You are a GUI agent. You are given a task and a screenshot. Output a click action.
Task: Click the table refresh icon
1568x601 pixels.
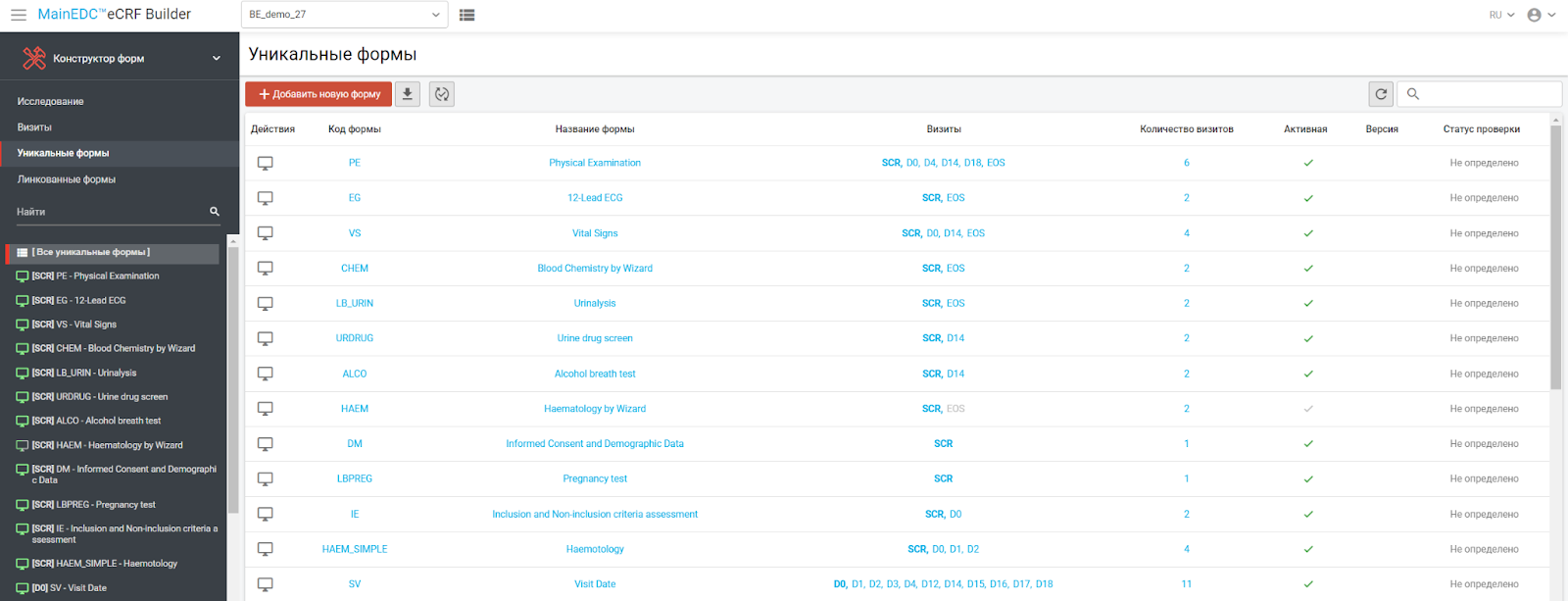[1381, 94]
